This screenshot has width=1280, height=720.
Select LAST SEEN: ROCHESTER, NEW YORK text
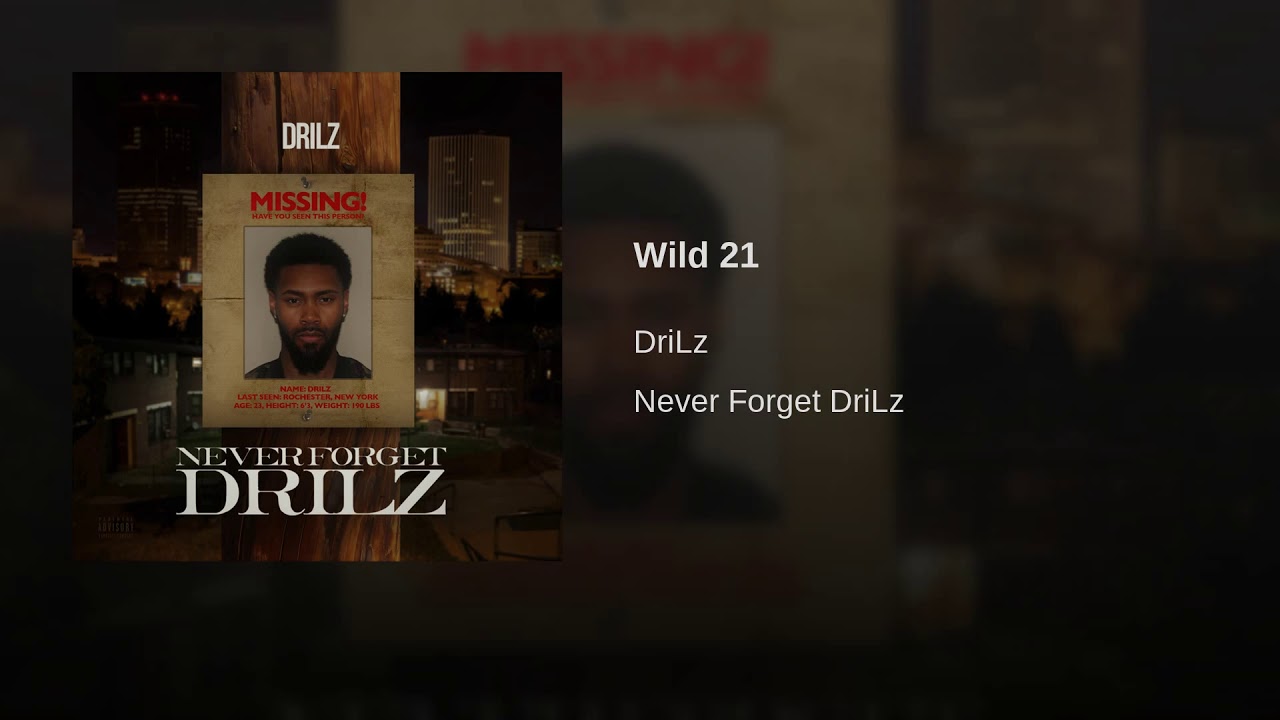coord(307,397)
